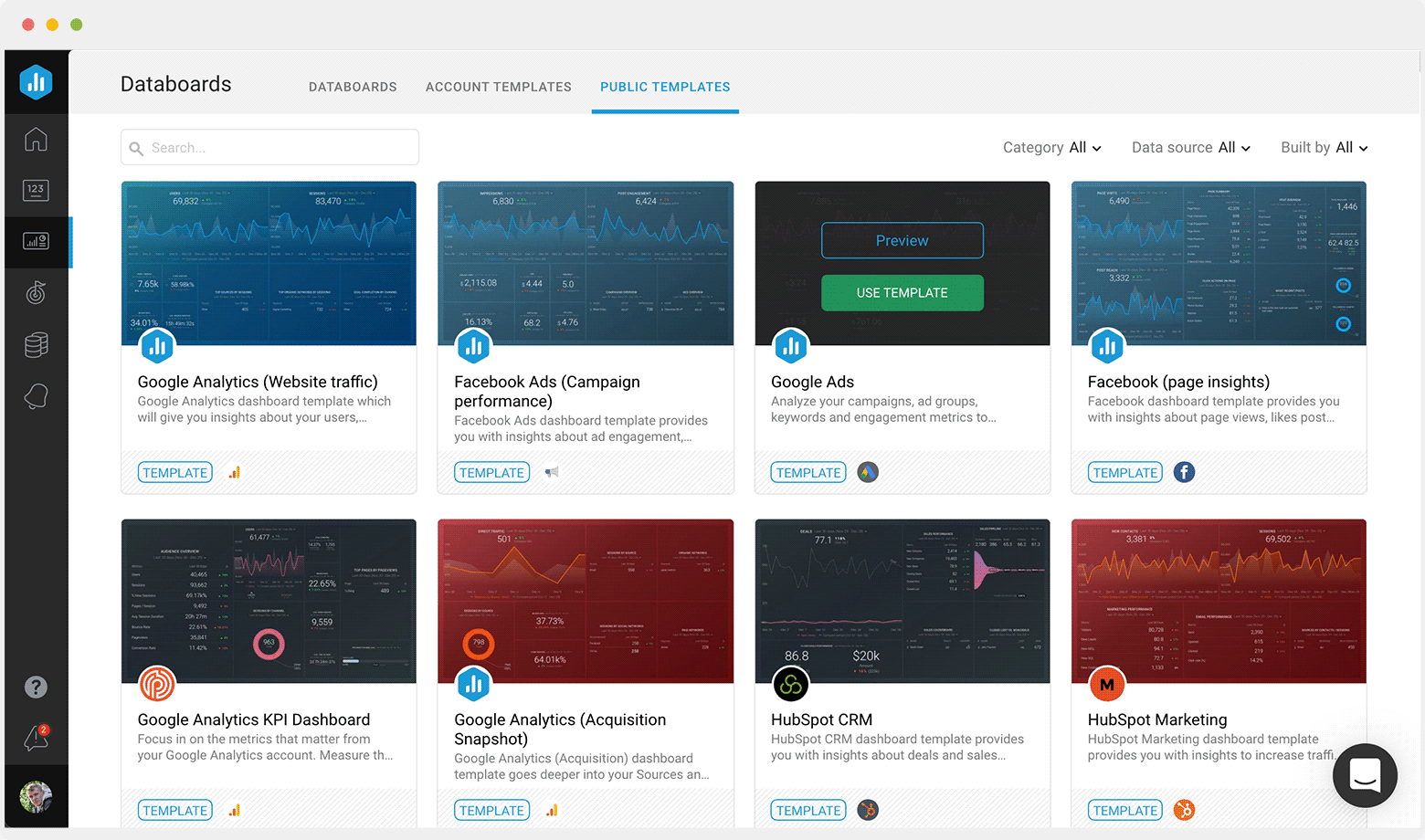Click the Databox logo in the sidebar
Screen dimensions: 1425x840
pos(36,82)
